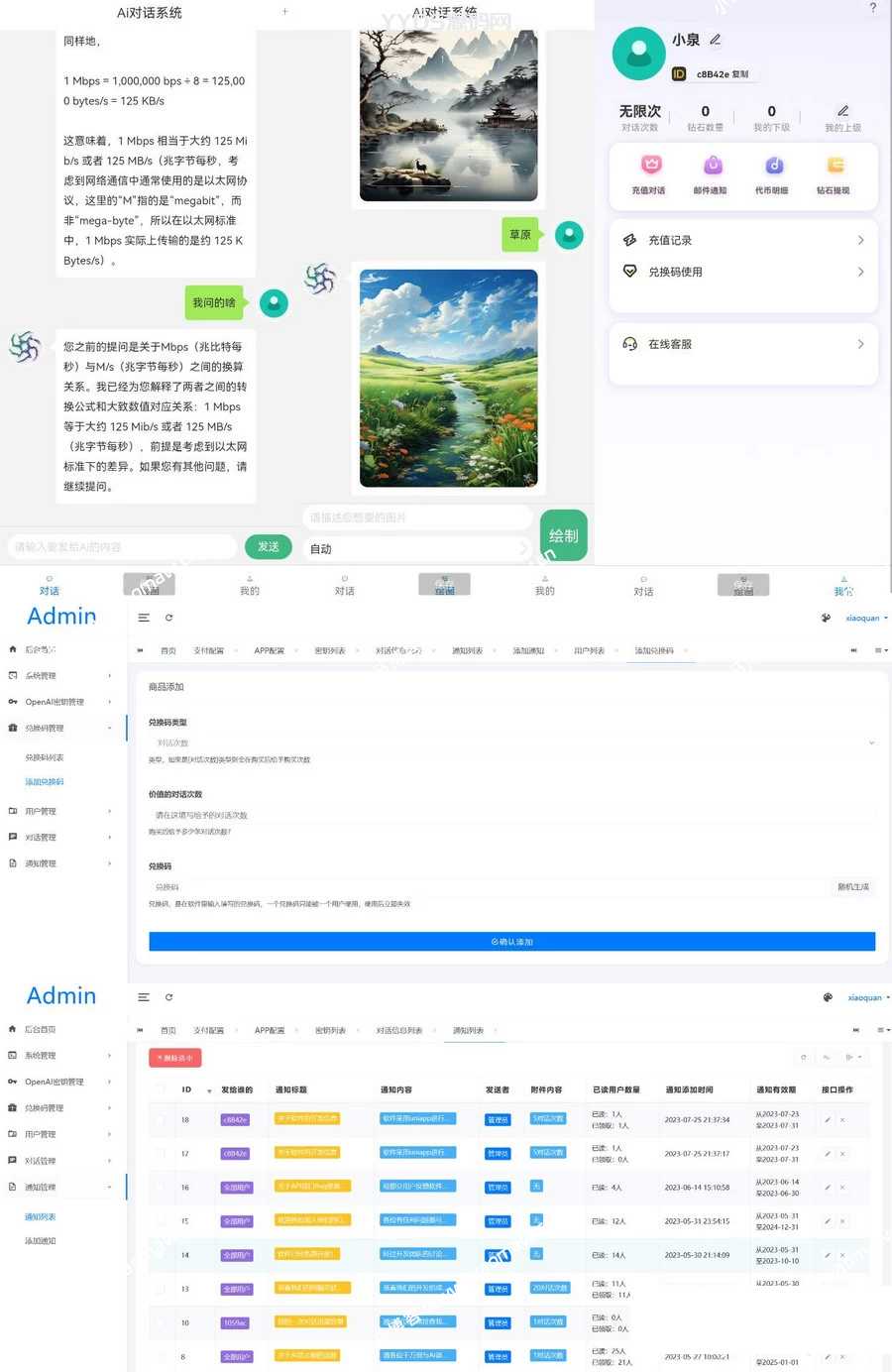Tick the checkbox for notification ID 10

point(160,1322)
